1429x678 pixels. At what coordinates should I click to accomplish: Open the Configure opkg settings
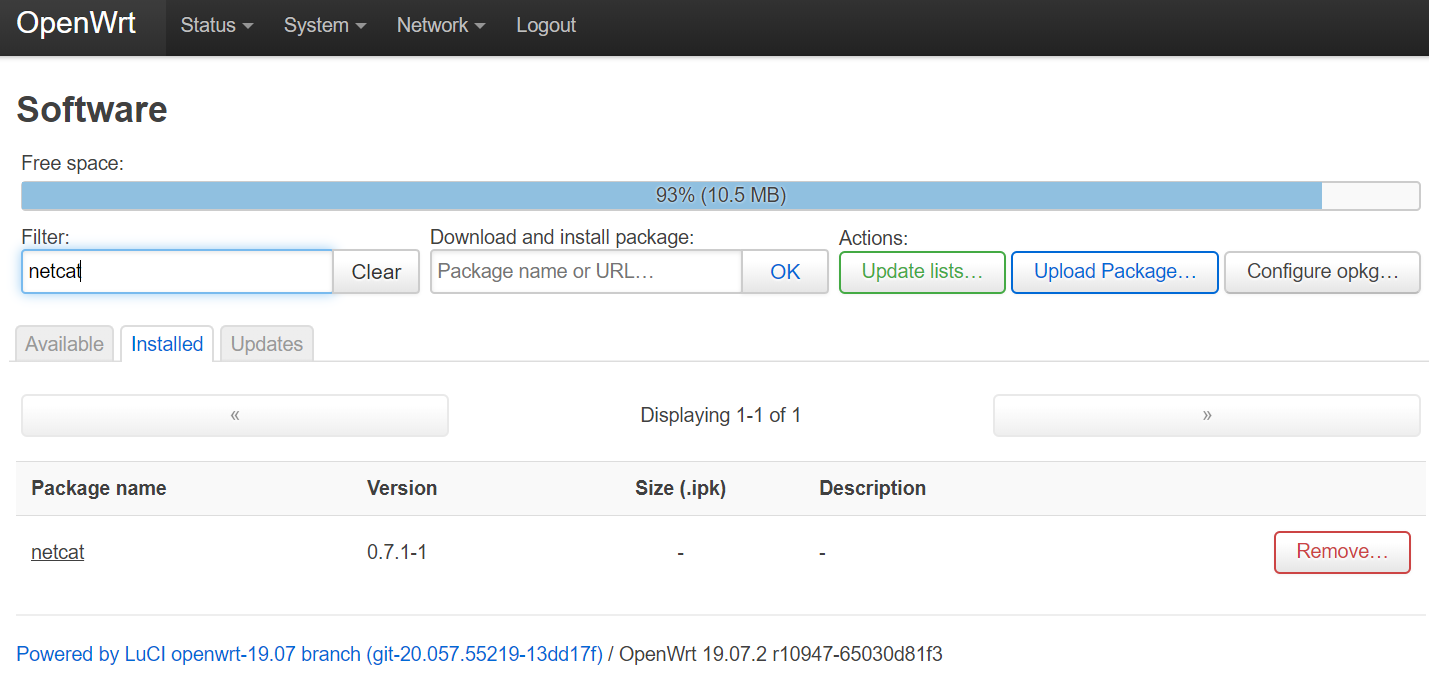coord(1321,271)
